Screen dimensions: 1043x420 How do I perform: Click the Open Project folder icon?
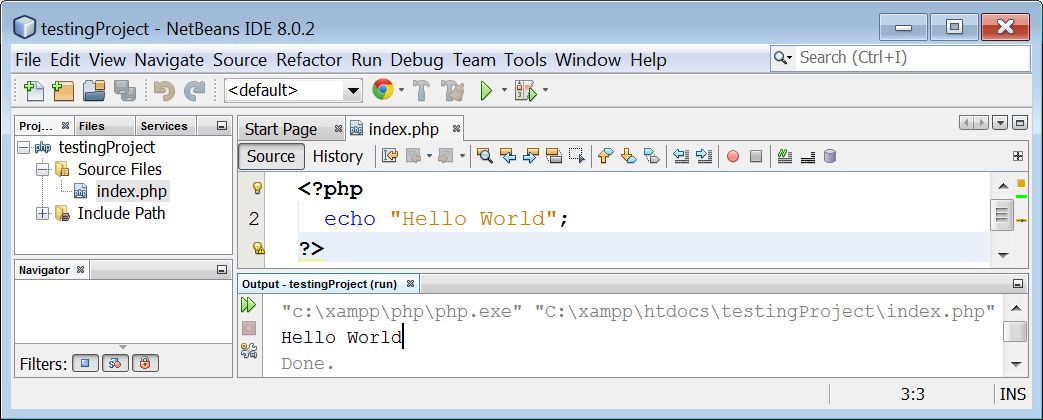tap(94, 90)
